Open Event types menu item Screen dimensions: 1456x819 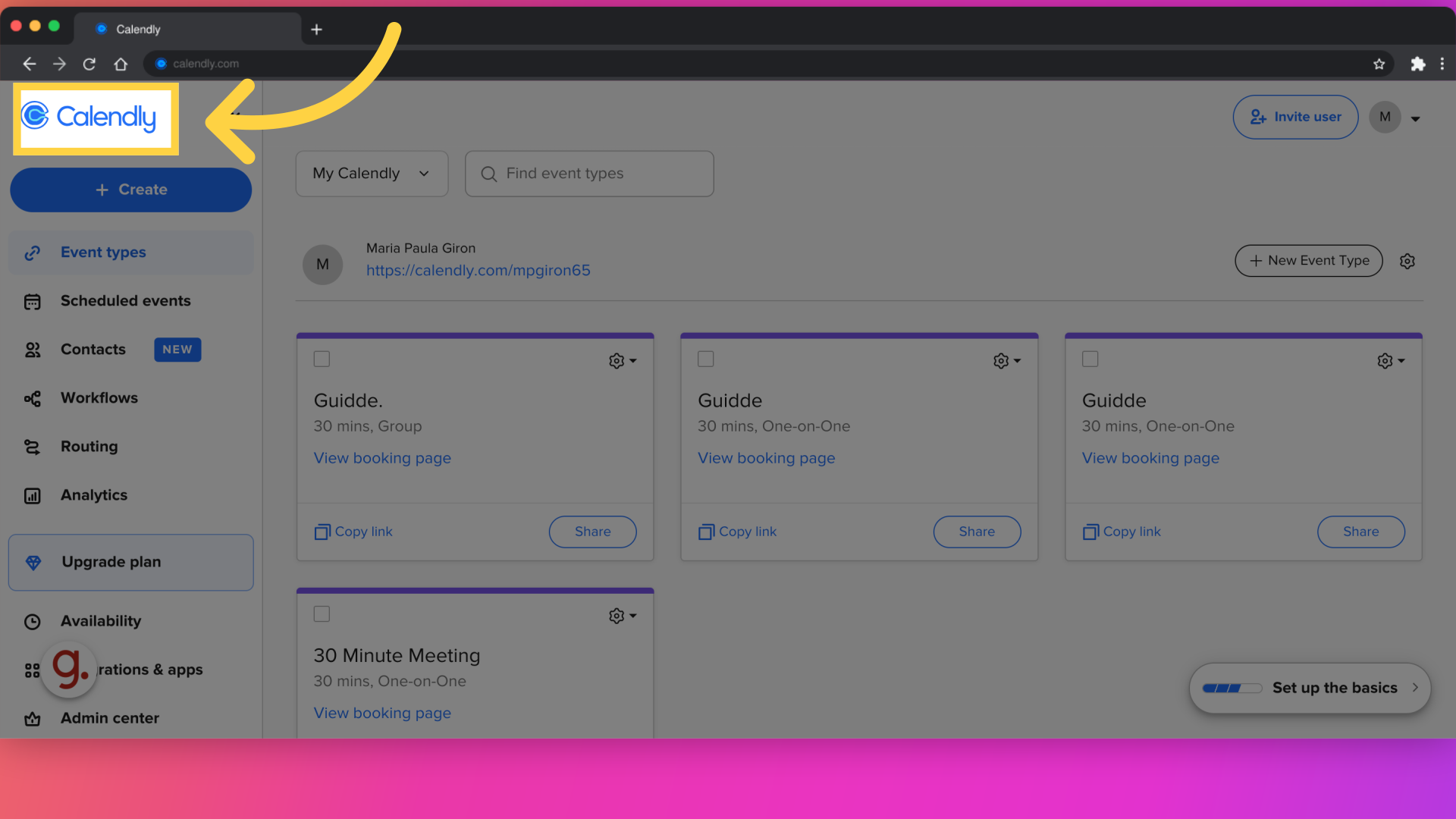[103, 252]
